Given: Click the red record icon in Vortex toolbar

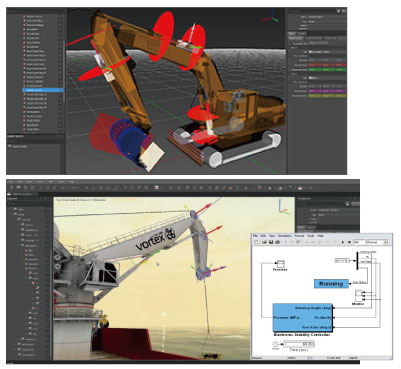Looking at the screenshot, I should (230, 188).
